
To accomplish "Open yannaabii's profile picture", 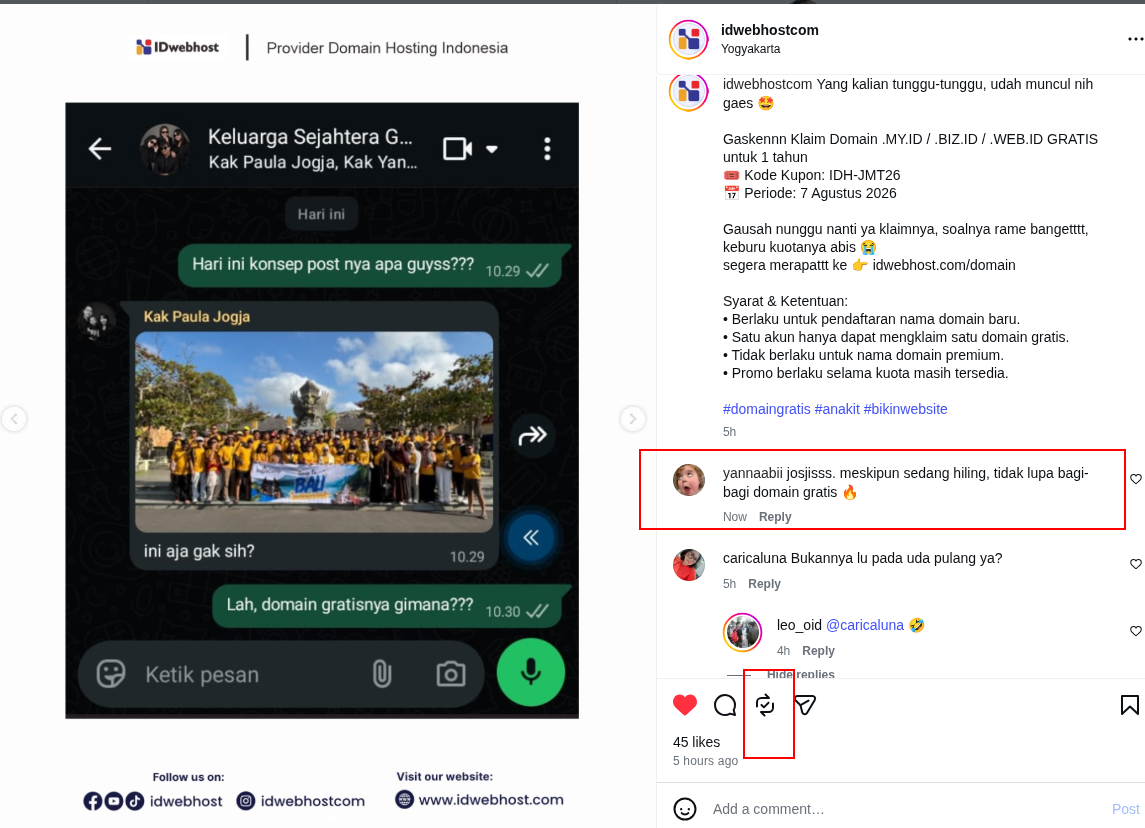I will [689, 480].
